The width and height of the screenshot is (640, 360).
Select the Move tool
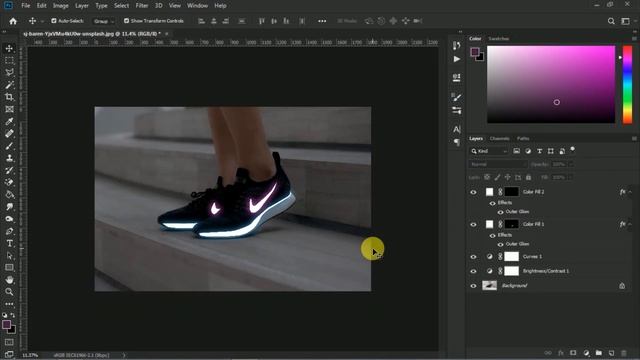[x=9, y=48]
